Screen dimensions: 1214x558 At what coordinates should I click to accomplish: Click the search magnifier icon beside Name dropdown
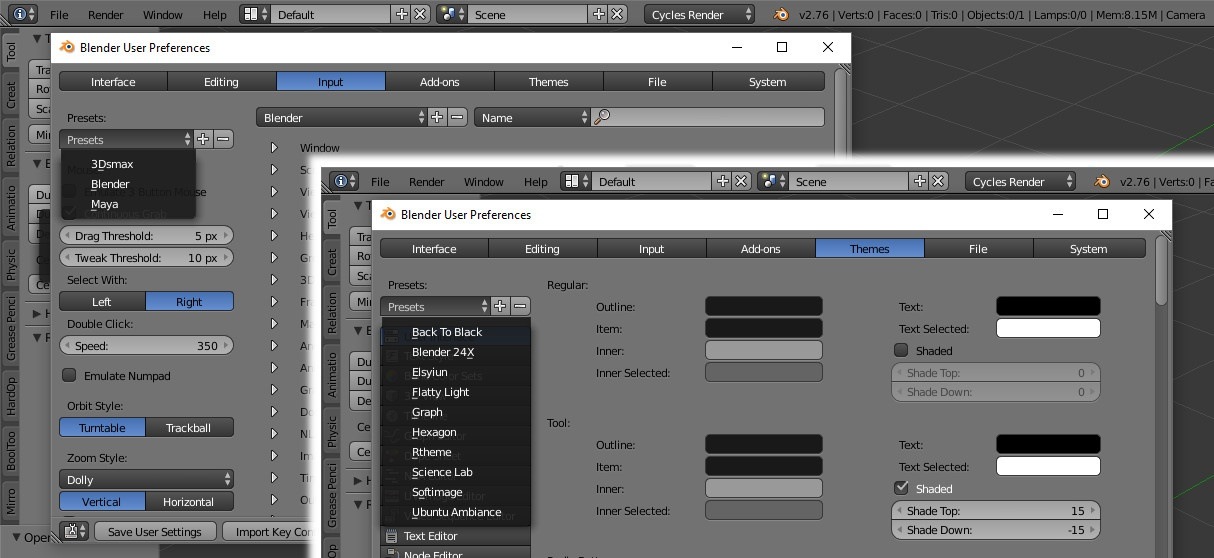602,118
